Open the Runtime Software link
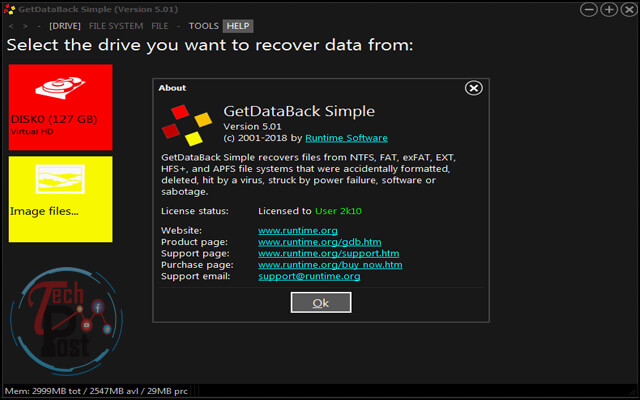This screenshot has height=400, width=640. click(347, 138)
